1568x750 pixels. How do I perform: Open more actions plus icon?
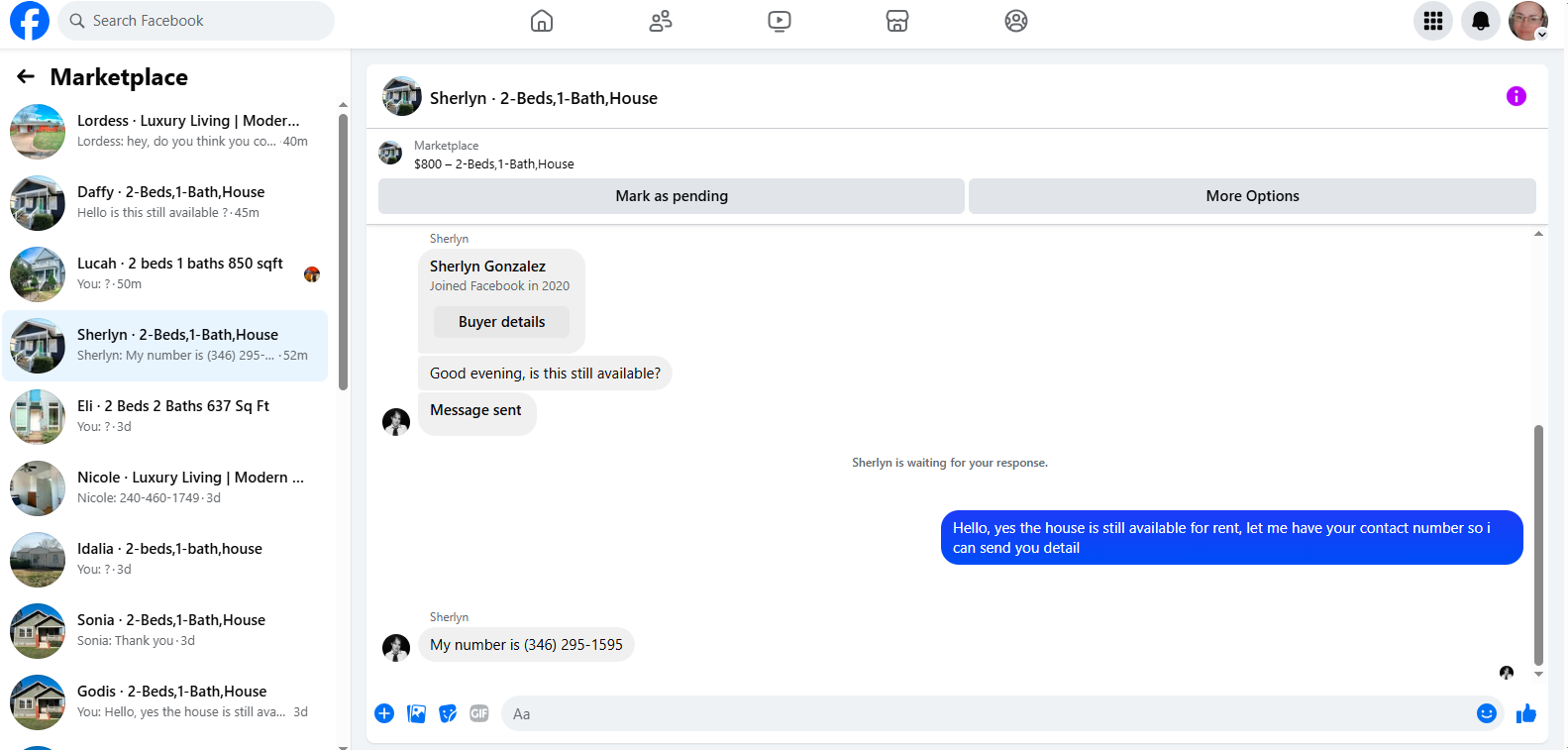[384, 713]
